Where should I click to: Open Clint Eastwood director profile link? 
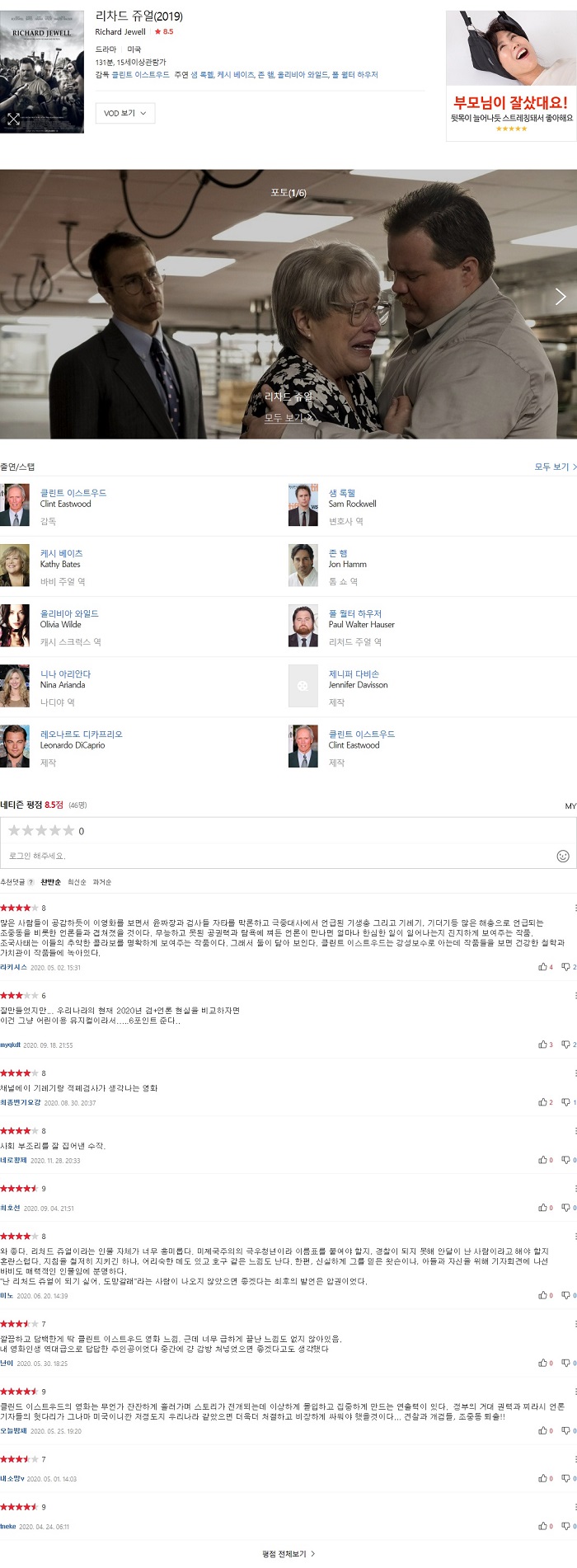(73, 493)
